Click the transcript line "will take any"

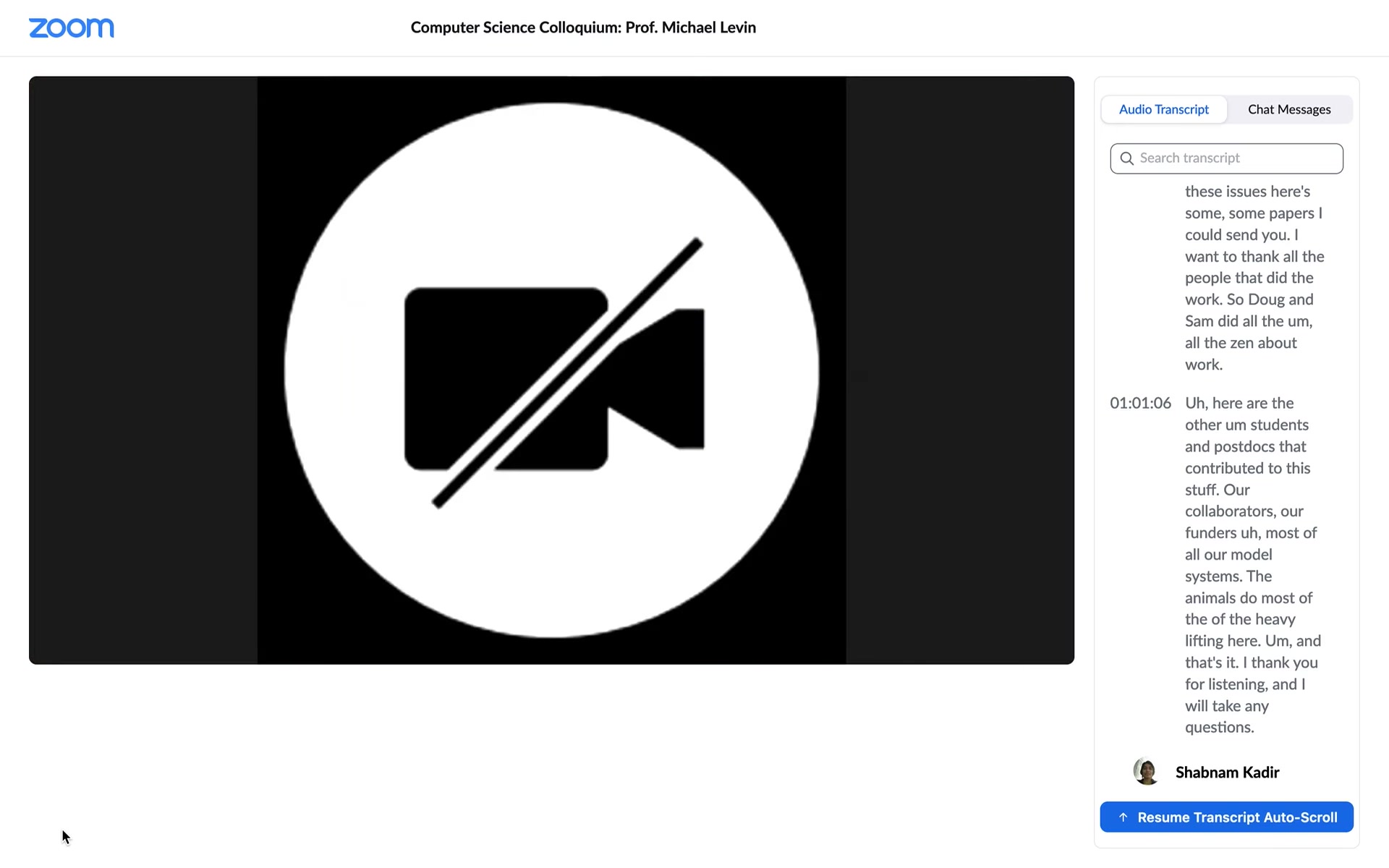[1226, 706]
